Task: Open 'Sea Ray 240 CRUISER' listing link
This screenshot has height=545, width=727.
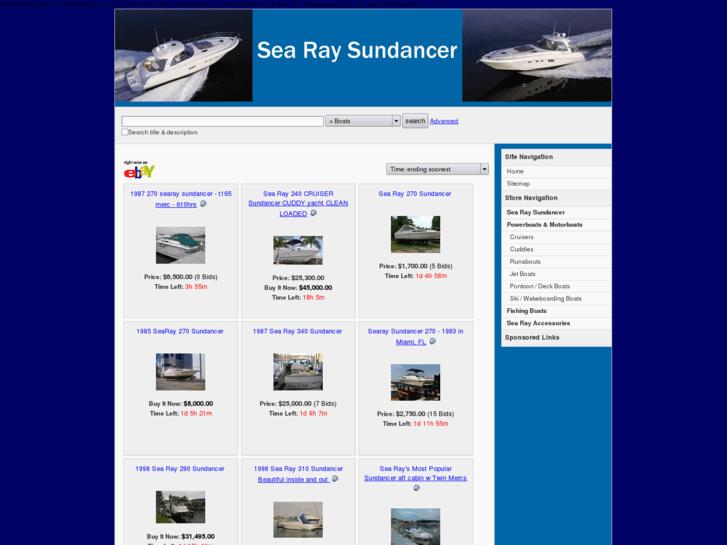Action: 298,203
